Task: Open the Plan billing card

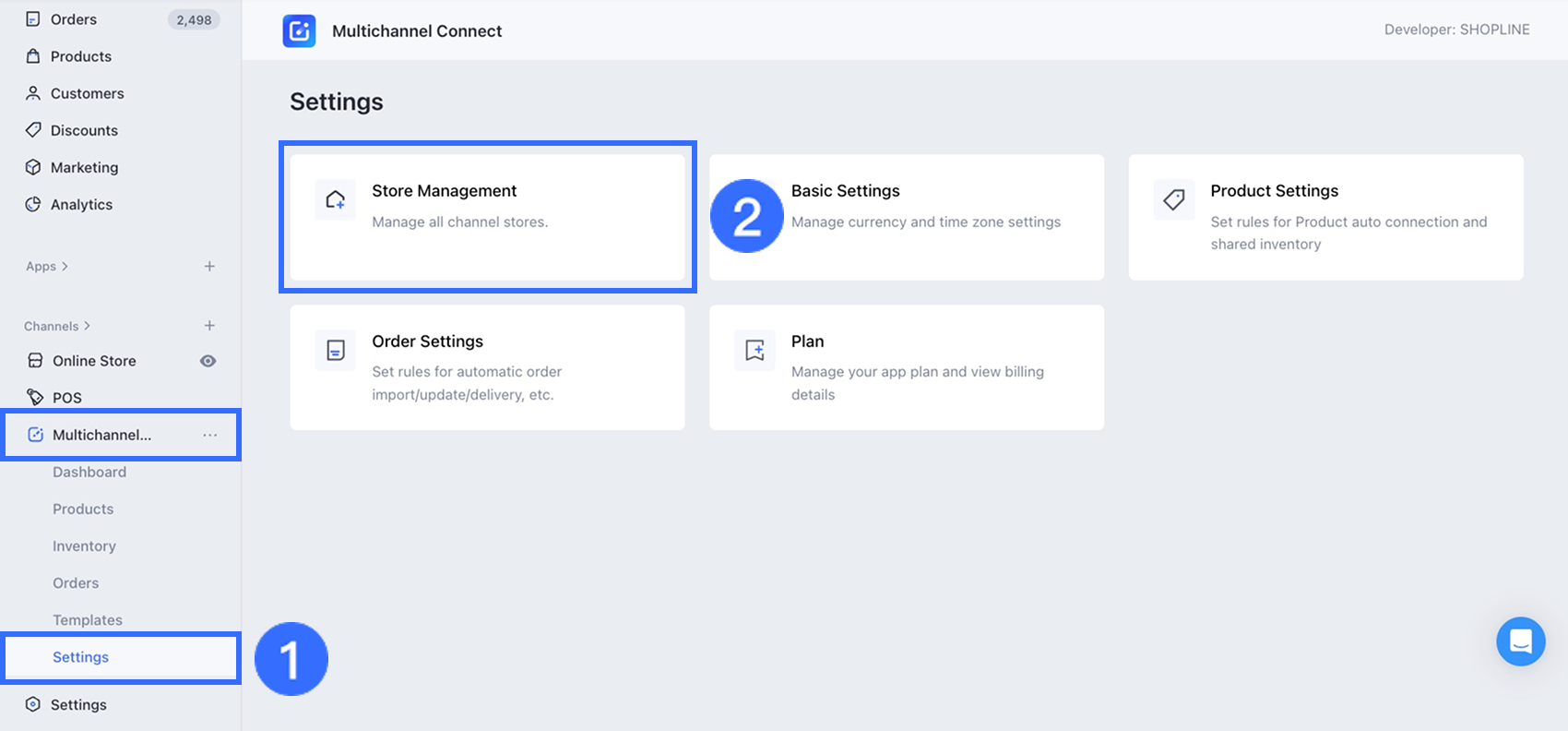Action: 906,367
